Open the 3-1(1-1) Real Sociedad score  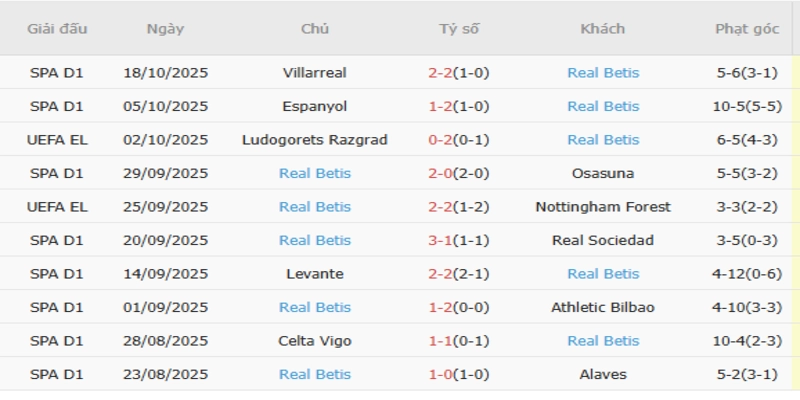click(x=459, y=240)
